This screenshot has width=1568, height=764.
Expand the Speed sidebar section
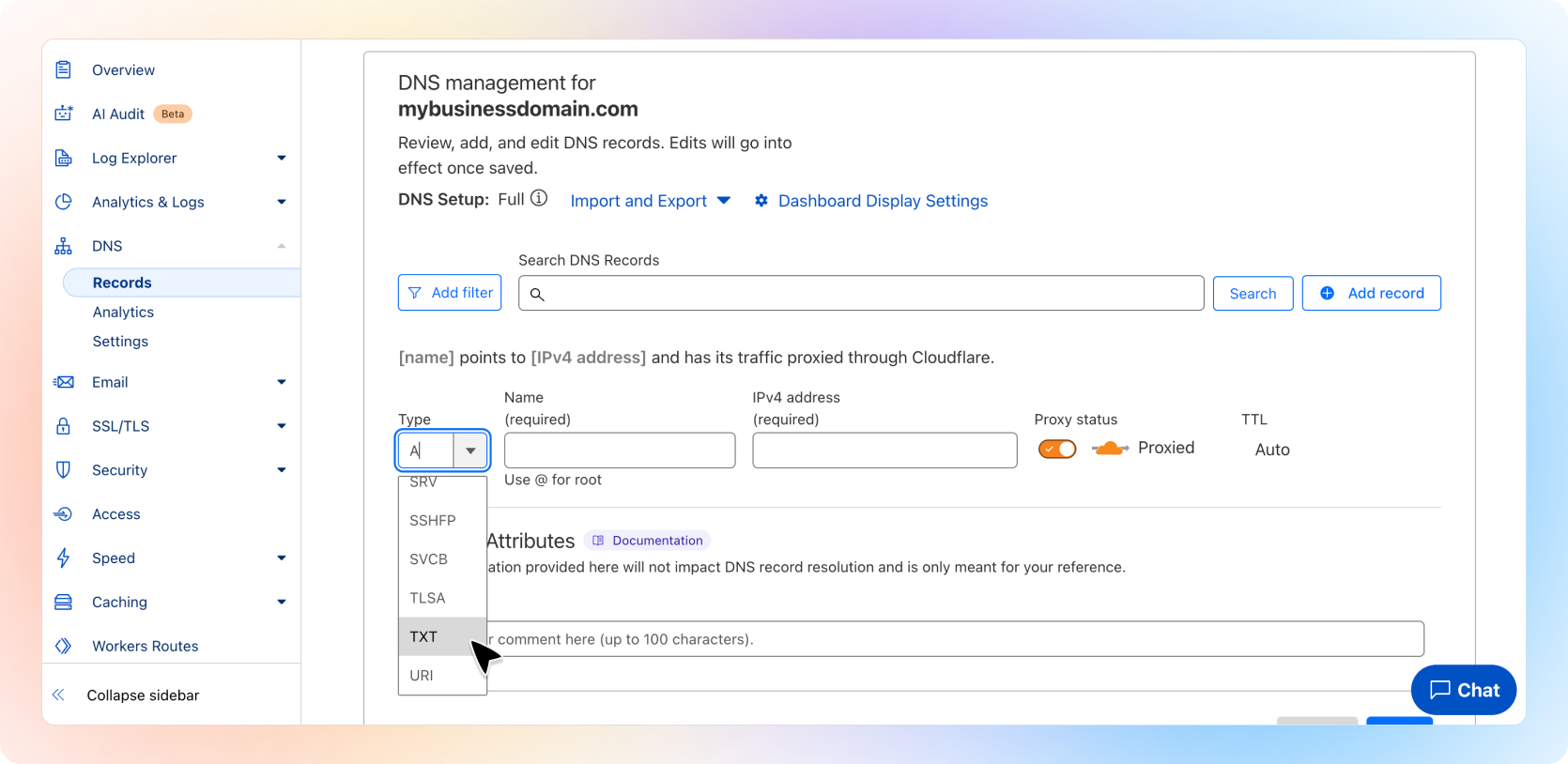(x=282, y=558)
